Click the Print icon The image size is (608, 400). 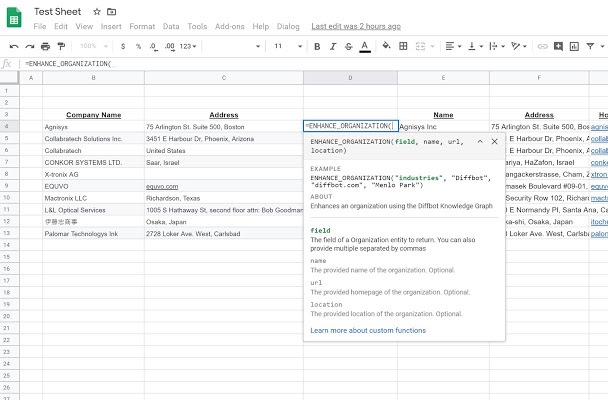coord(45,47)
